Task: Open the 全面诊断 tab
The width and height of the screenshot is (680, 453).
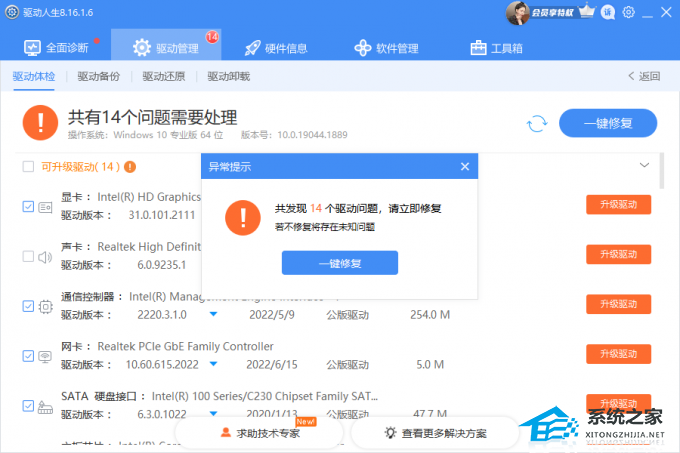Action: 56,48
